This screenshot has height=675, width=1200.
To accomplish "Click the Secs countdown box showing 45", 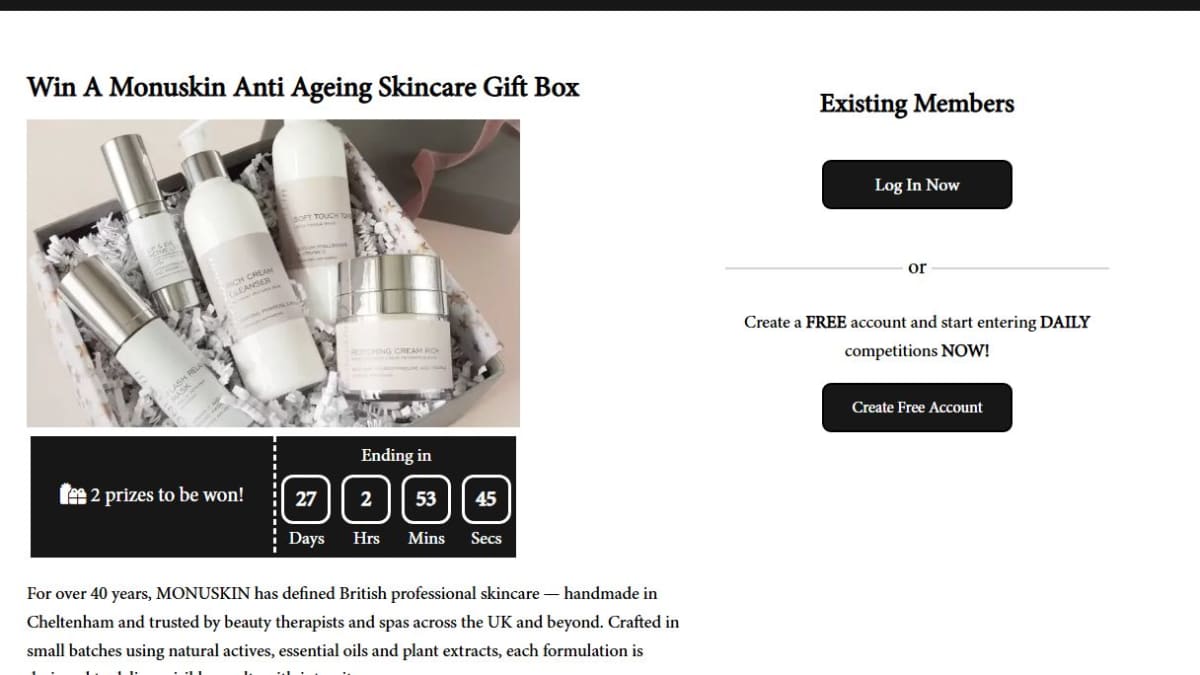I will pos(486,499).
